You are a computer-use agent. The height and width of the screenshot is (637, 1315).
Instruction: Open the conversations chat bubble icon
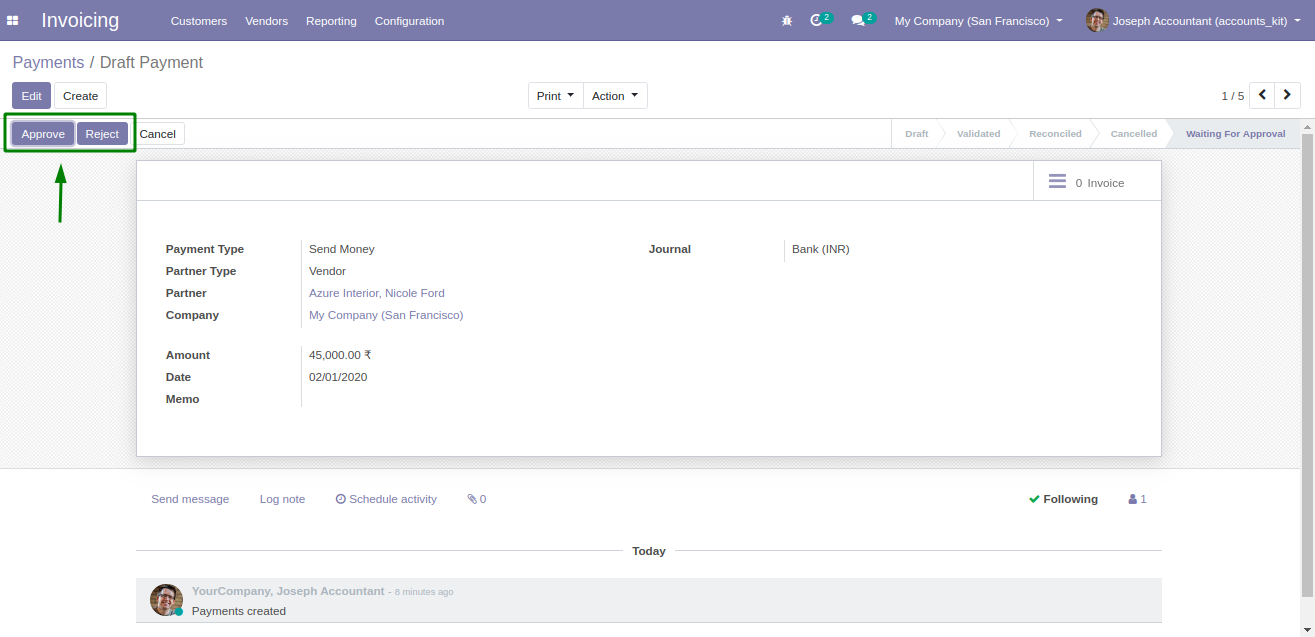(x=857, y=20)
